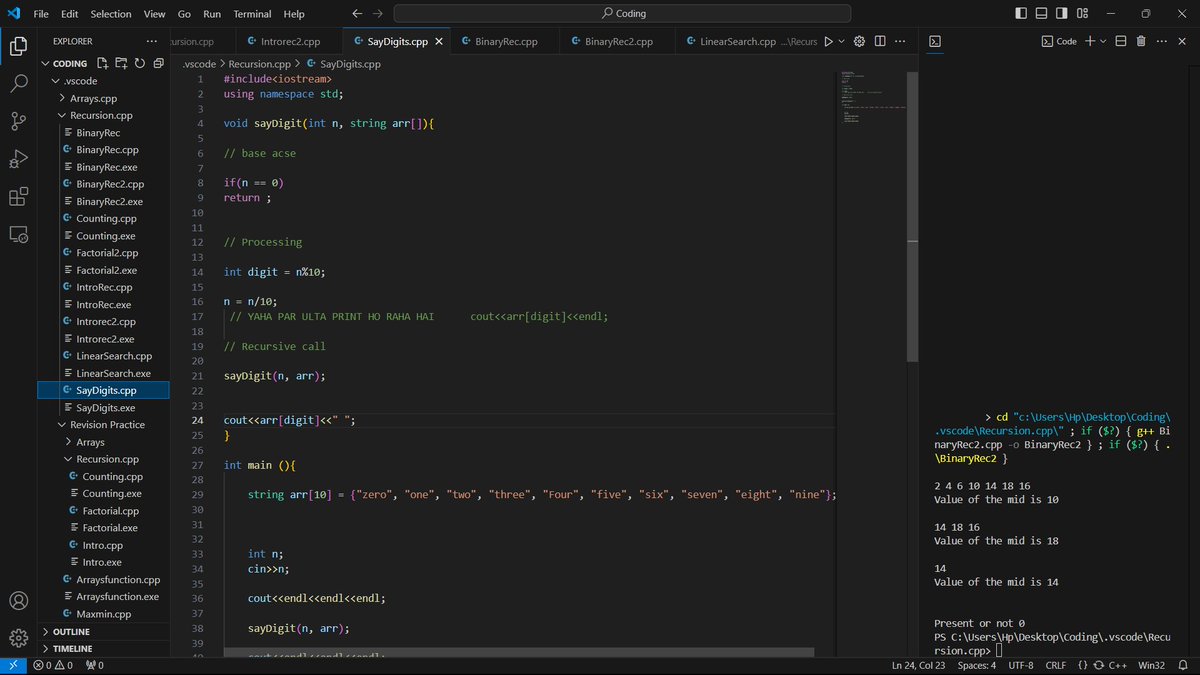Customize layout from title bar
The height and width of the screenshot is (675, 1200).
pyautogui.click(x=1083, y=14)
